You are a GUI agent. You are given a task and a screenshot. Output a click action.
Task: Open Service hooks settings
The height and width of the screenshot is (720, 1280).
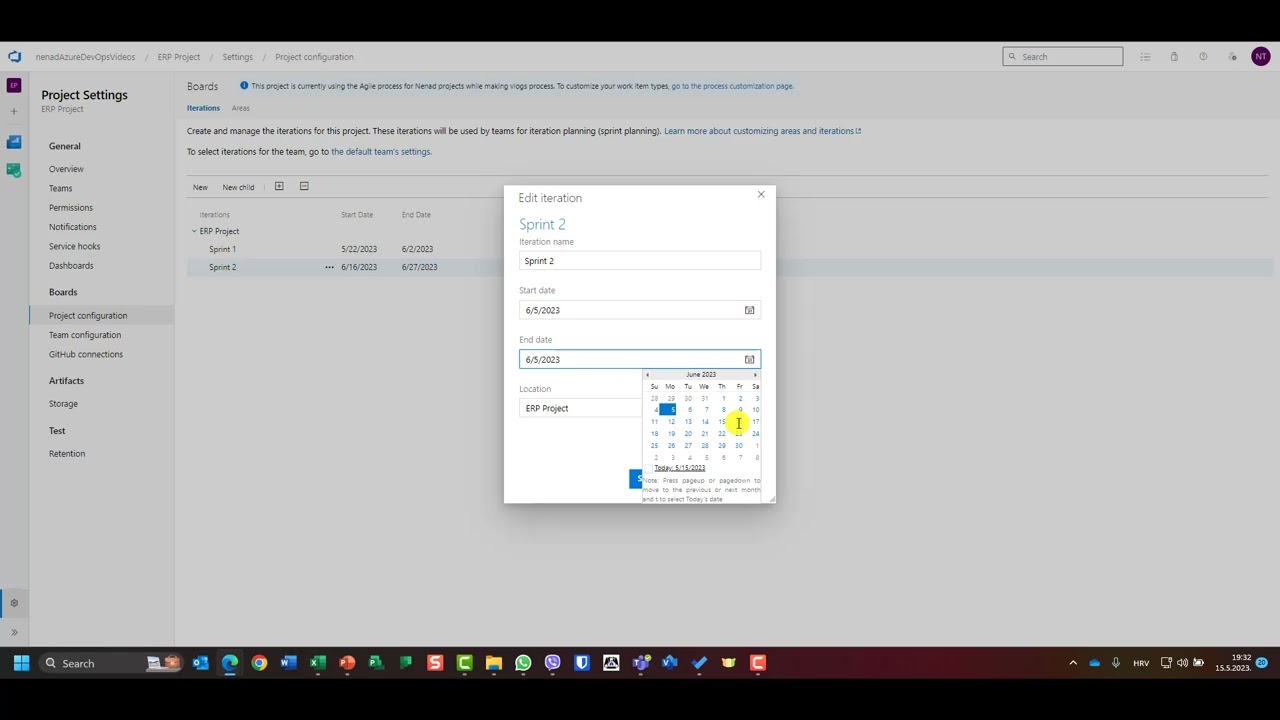pyautogui.click(x=75, y=246)
